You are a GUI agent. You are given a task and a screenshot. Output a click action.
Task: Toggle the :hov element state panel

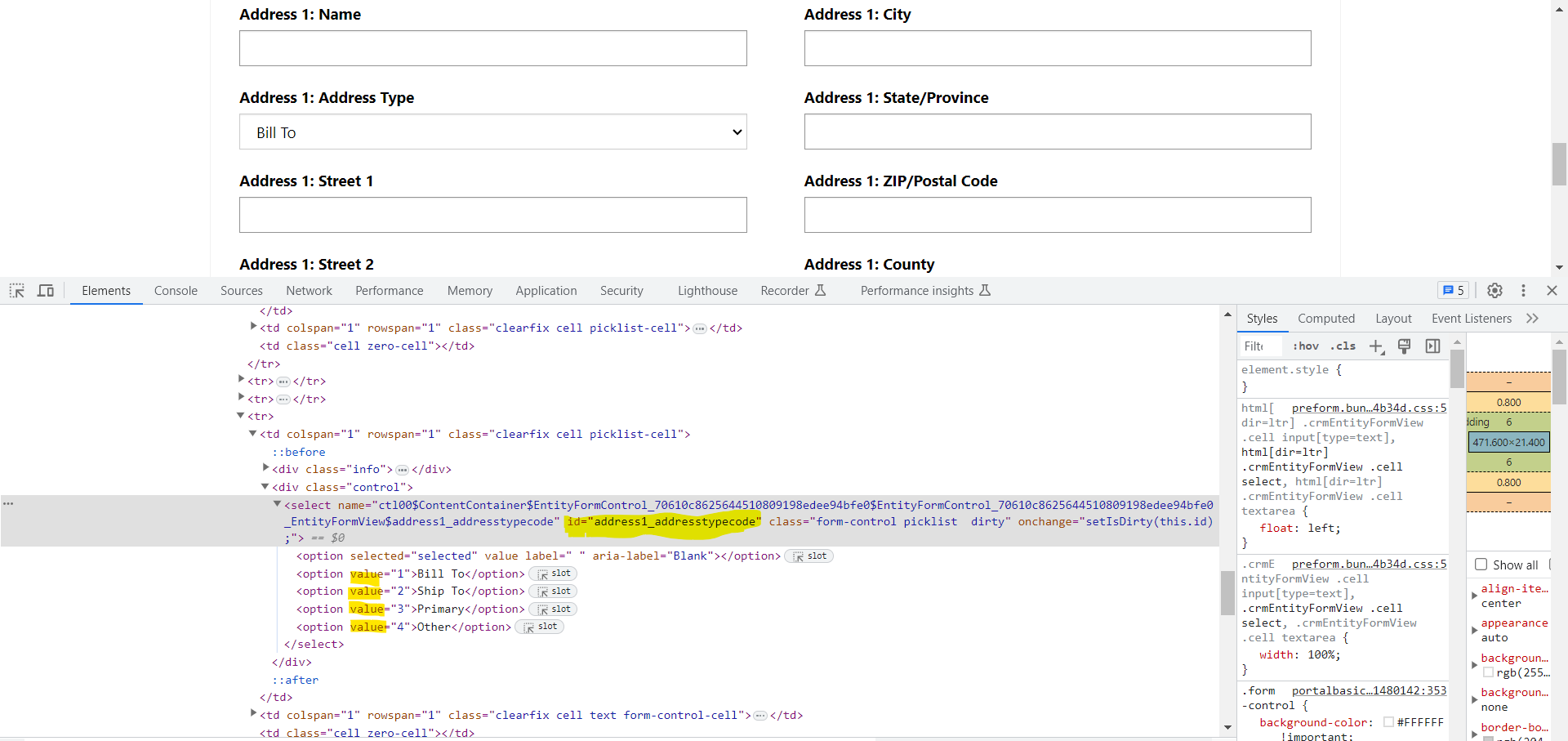pos(1306,346)
